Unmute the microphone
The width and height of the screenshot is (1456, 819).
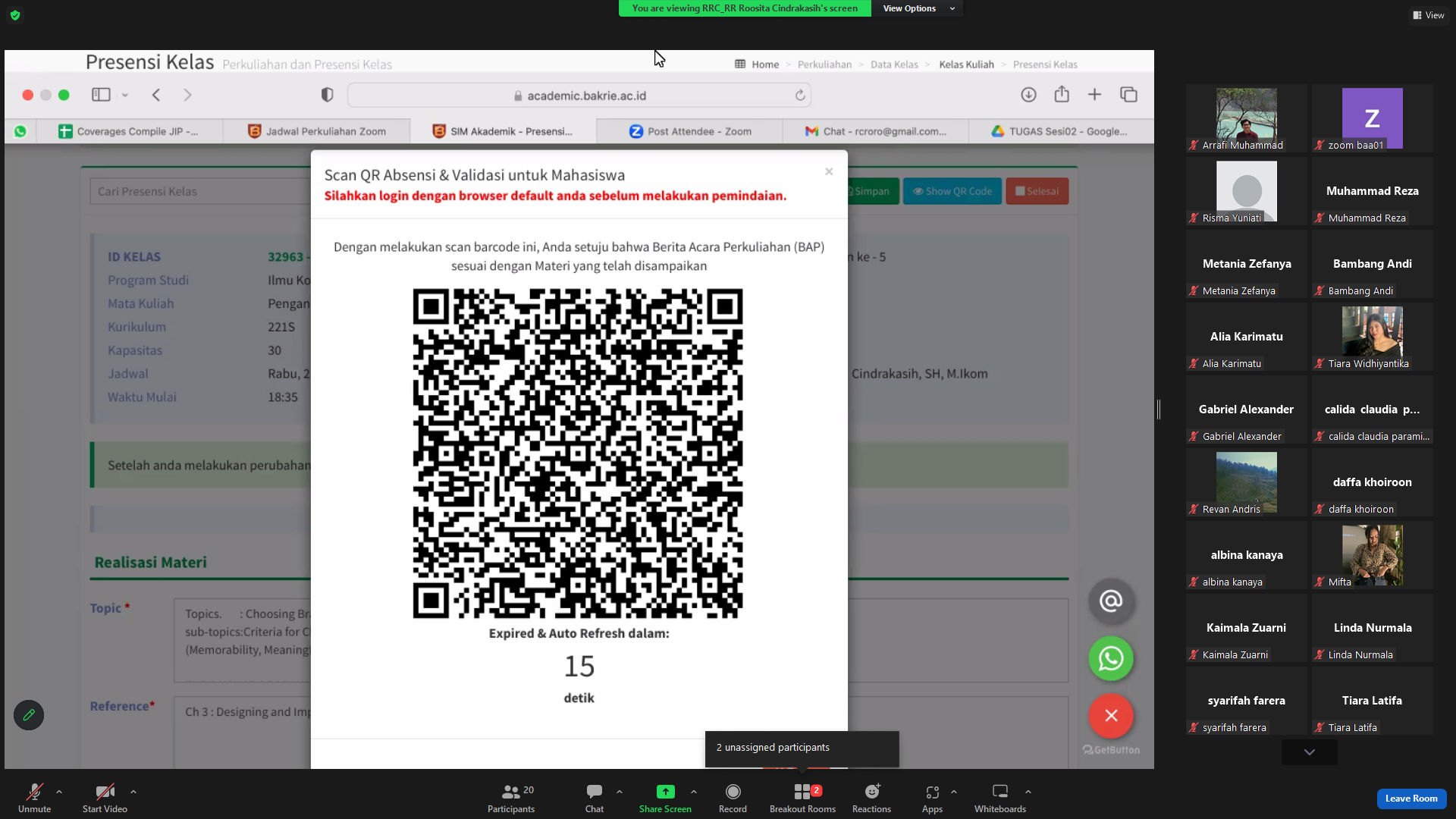click(34, 799)
